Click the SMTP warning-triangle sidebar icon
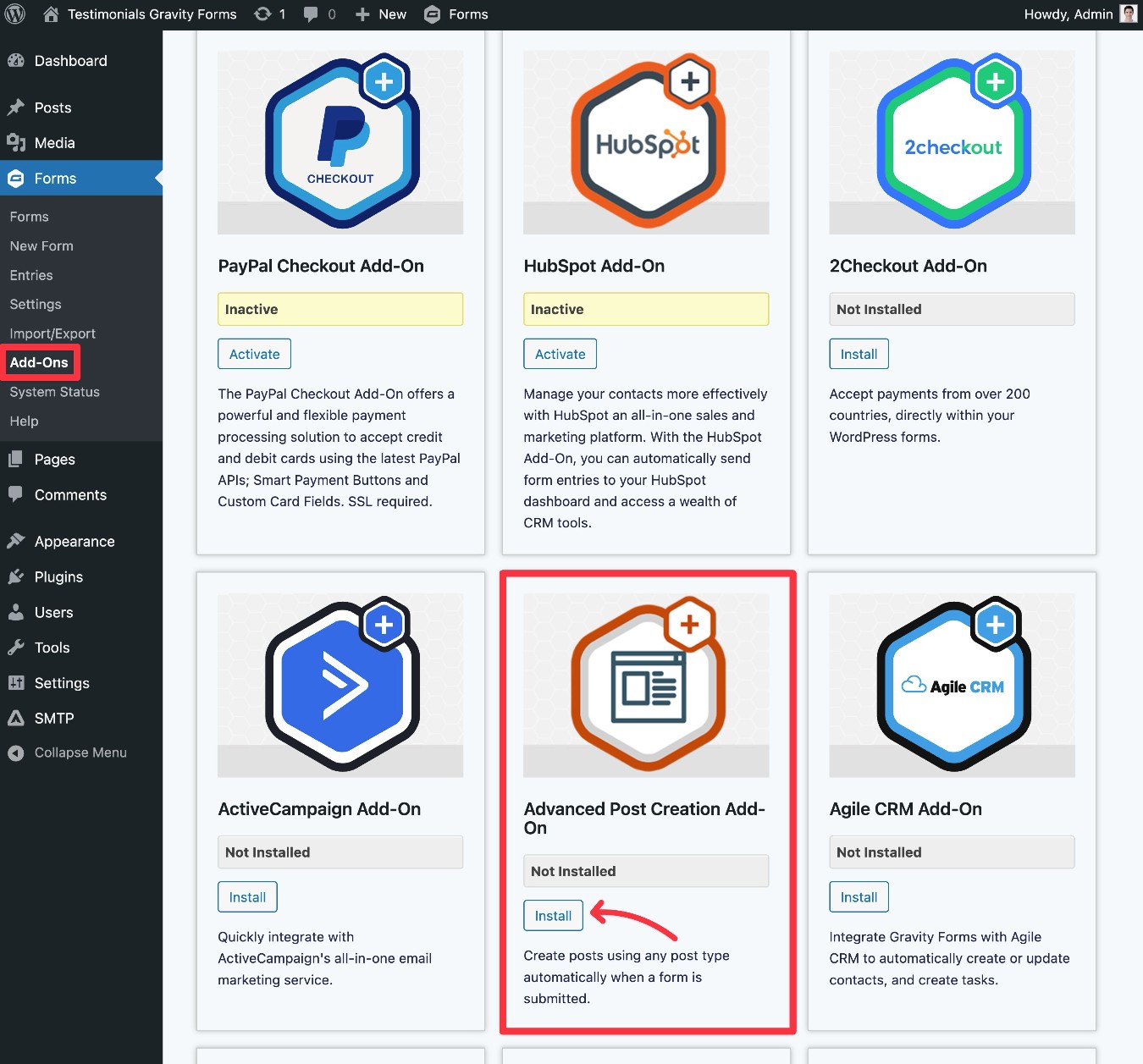The height and width of the screenshot is (1064, 1143). 18,718
